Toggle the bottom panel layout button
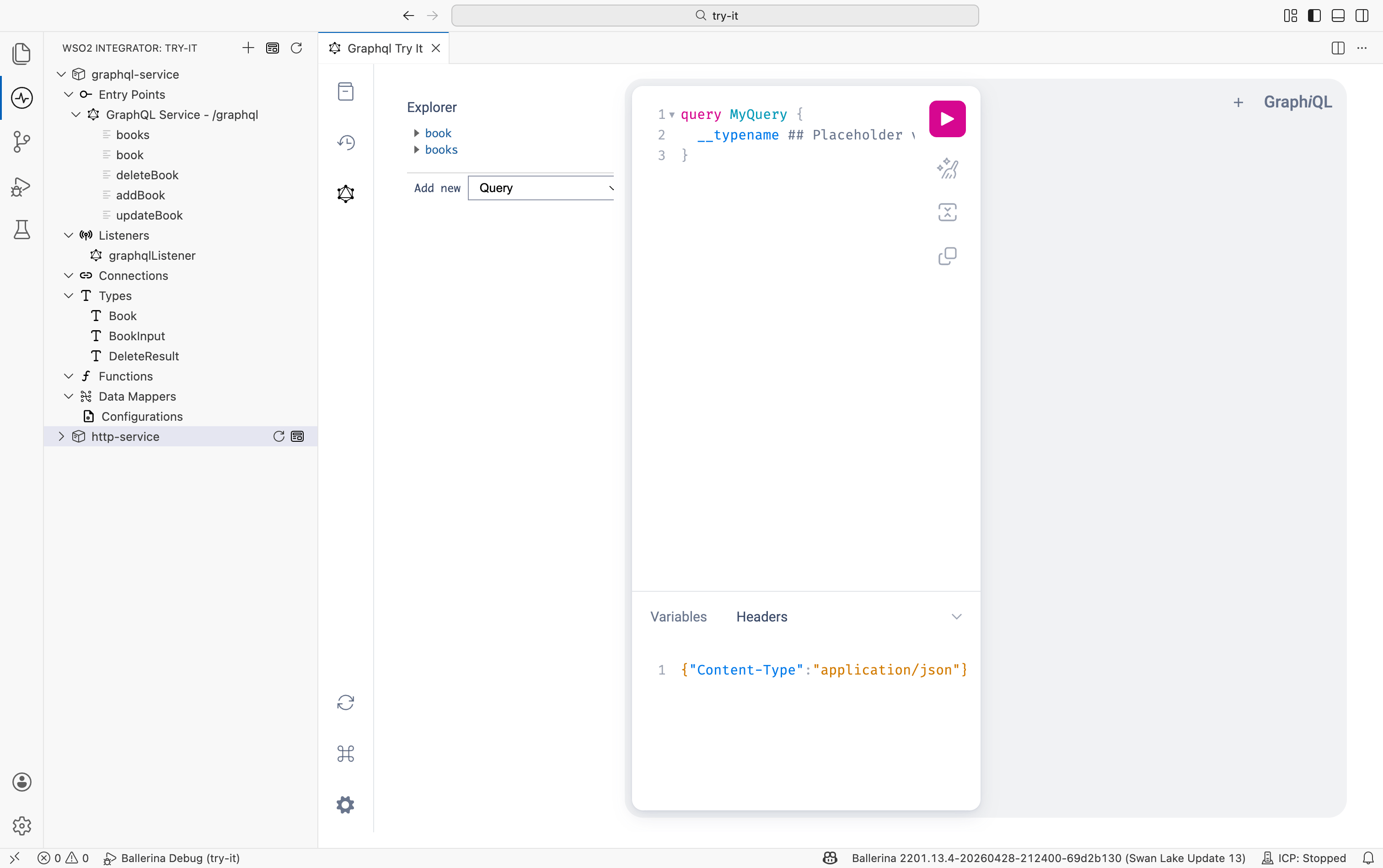This screenshot has width=1383, height=868. [x=1338, y=16]
